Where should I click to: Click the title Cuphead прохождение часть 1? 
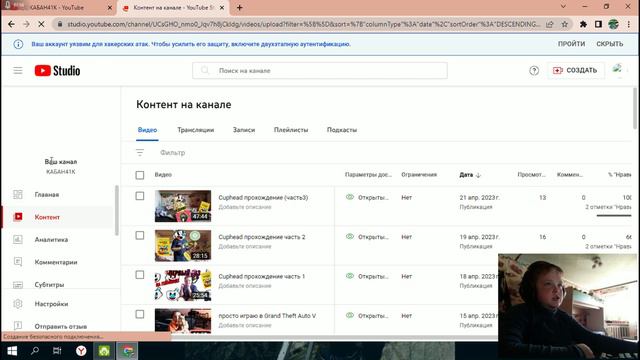[x=262, y=276]
